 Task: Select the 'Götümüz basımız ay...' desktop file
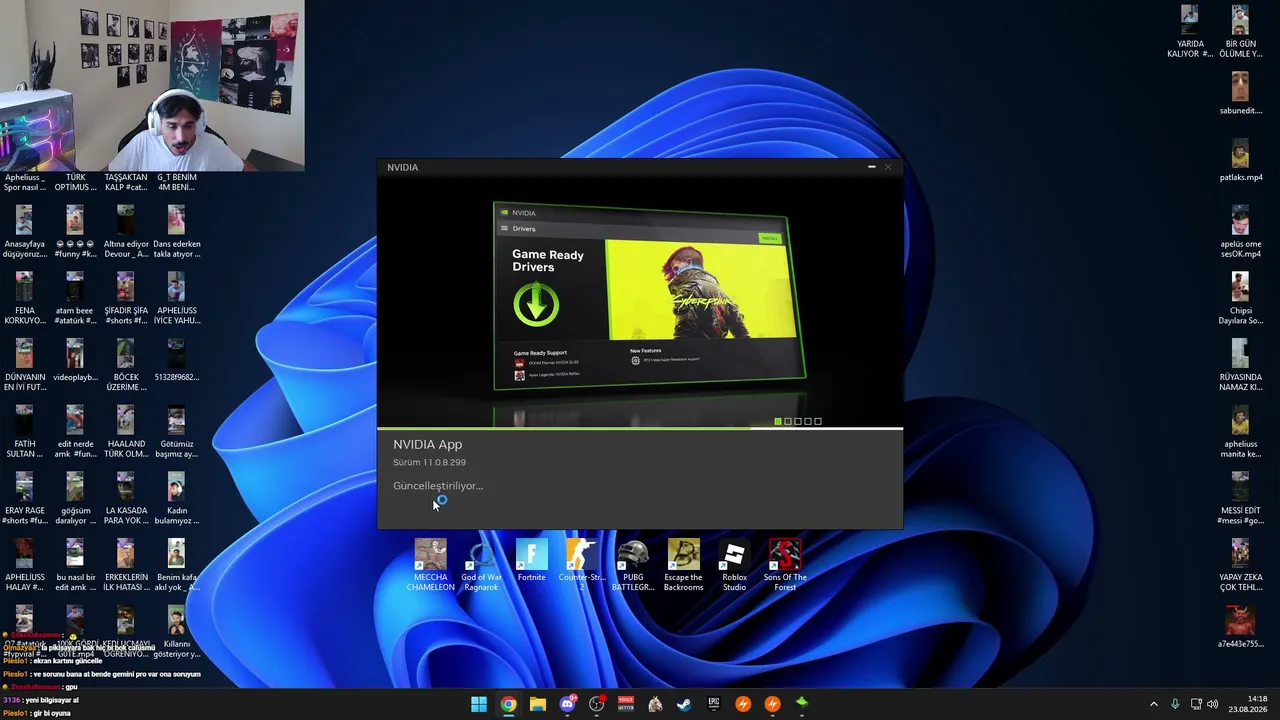click(x=177, y=432)
